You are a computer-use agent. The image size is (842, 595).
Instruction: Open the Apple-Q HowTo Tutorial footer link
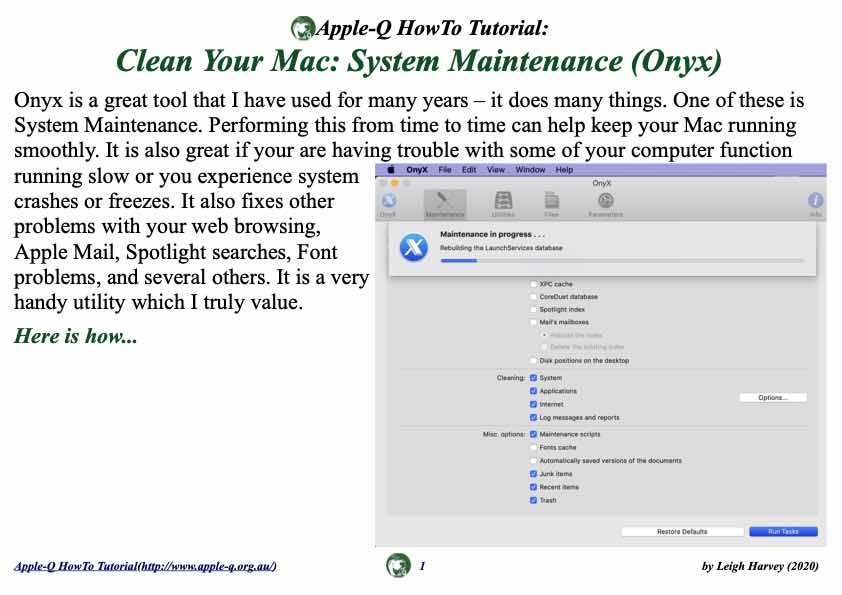[x=146, y=566]
